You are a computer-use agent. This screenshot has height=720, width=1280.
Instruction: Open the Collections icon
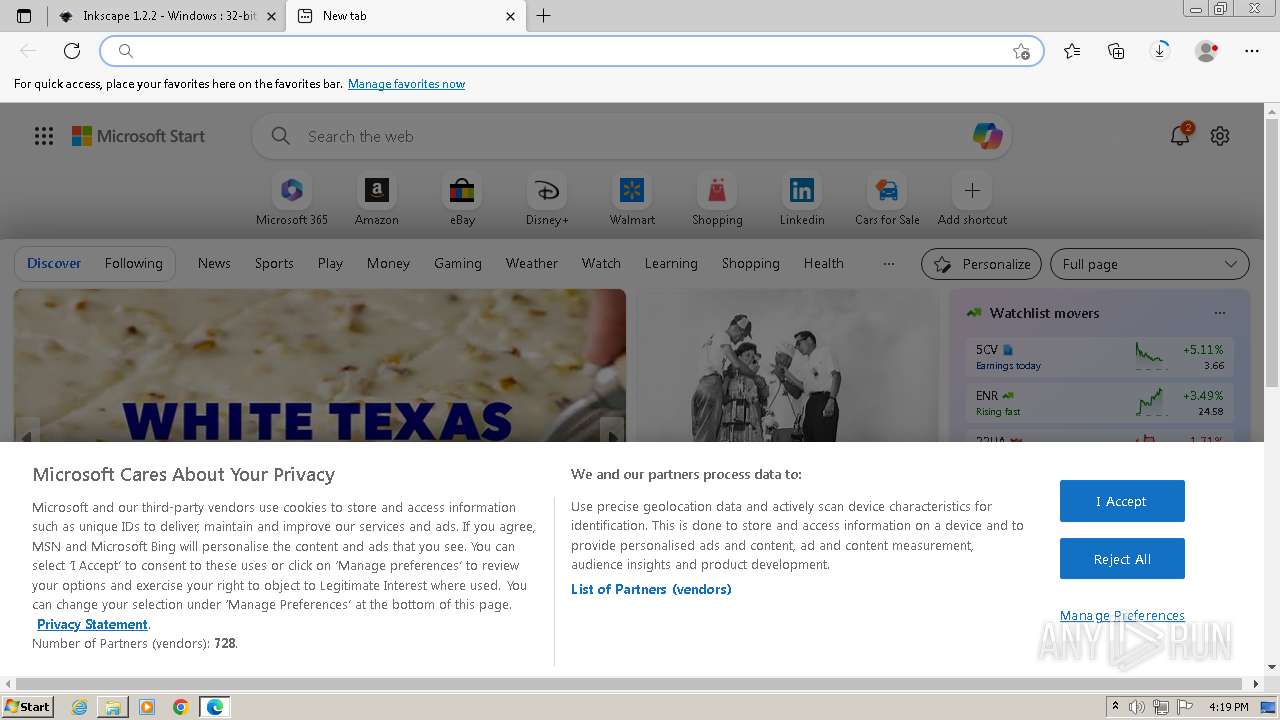click(1116, 51)
